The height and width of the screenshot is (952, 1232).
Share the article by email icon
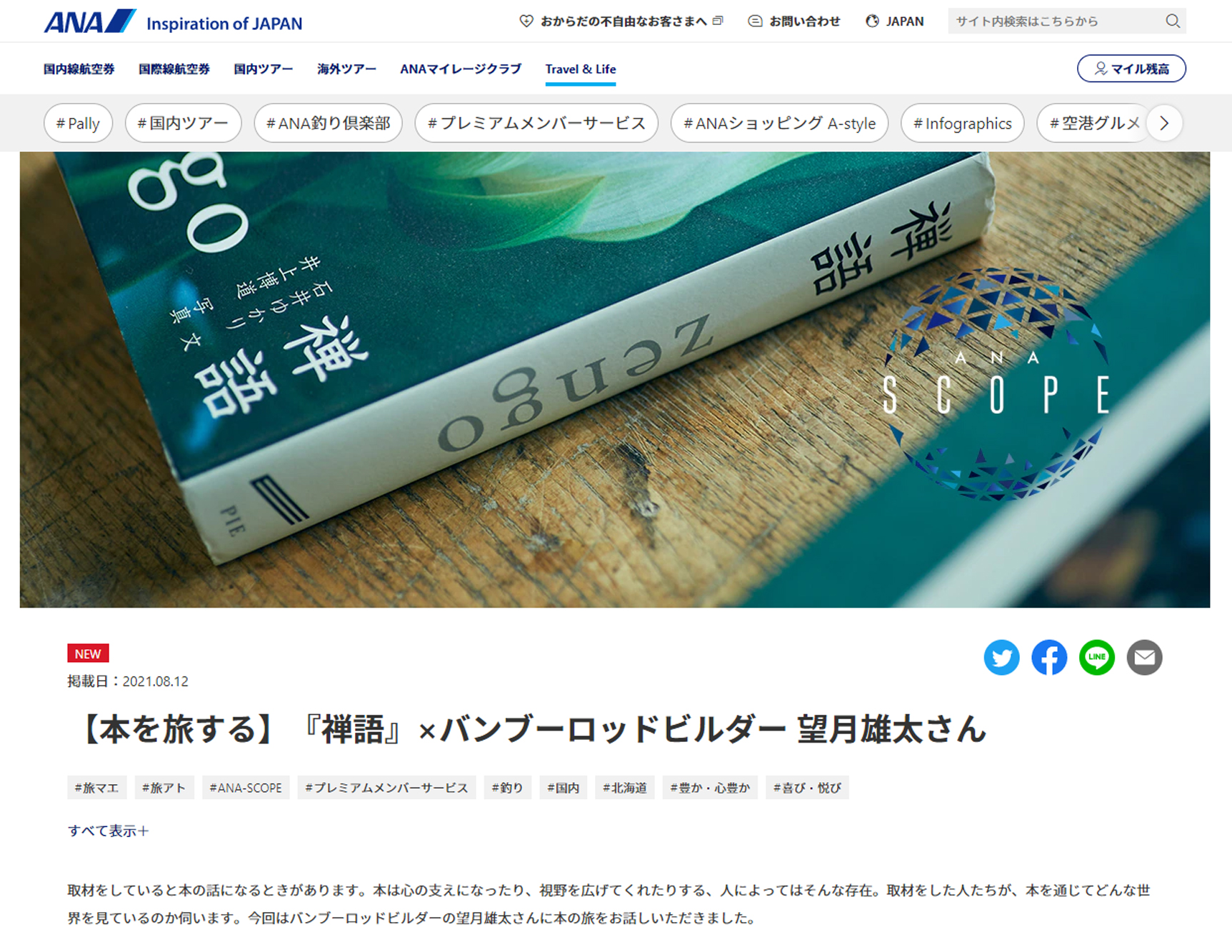(x=1145, y=657)
